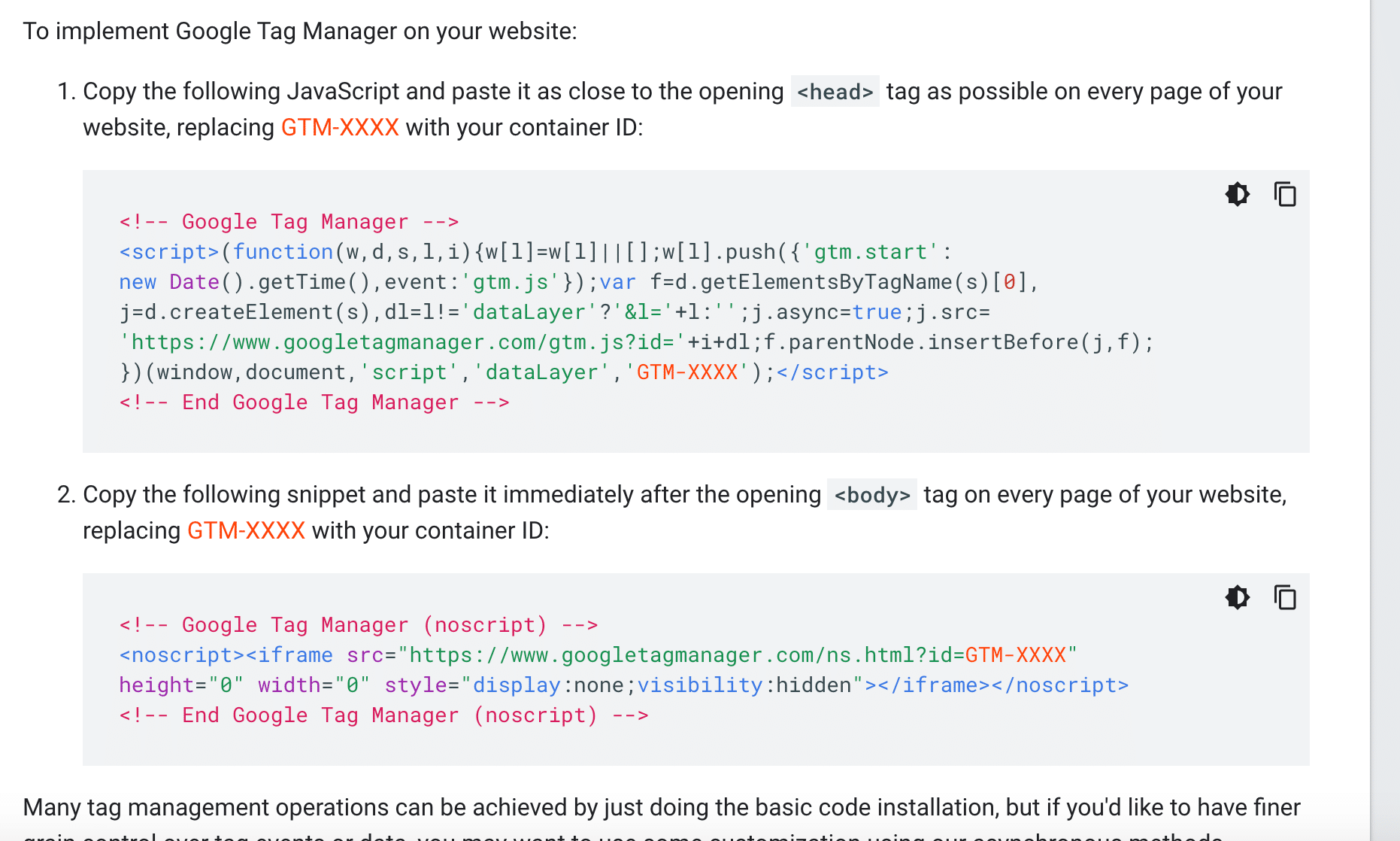Click the <noscript><iframe opening tag
This screenshot has height=841, width=1400.
[x=226, y=655]
